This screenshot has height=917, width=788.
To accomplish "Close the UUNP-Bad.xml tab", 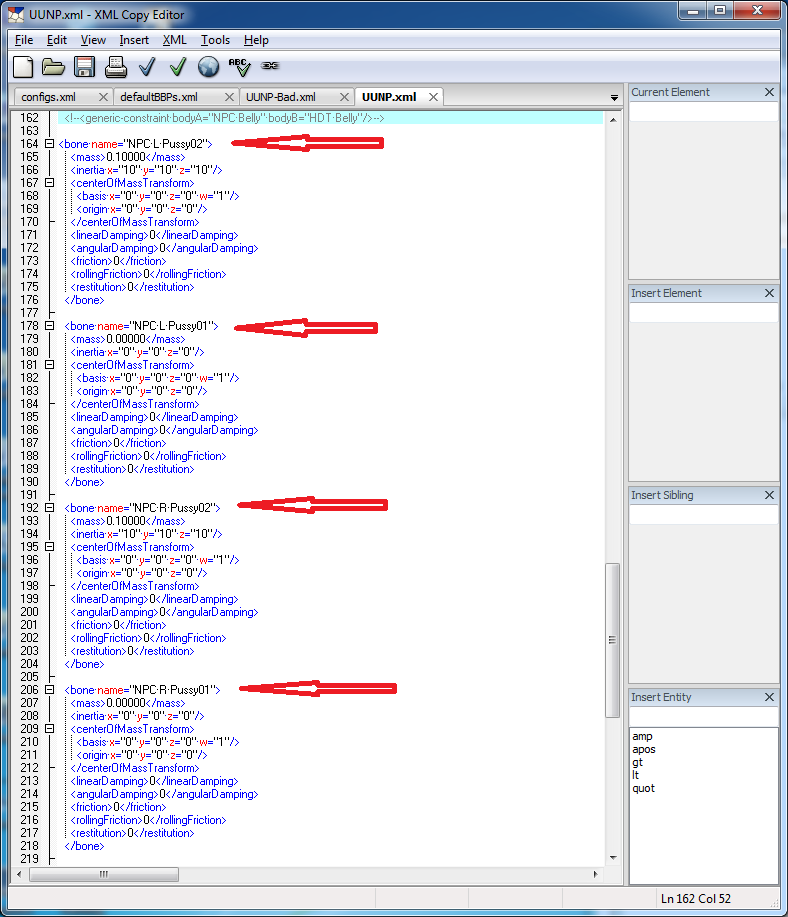I will pyautogui.click(x=345, y=97).
